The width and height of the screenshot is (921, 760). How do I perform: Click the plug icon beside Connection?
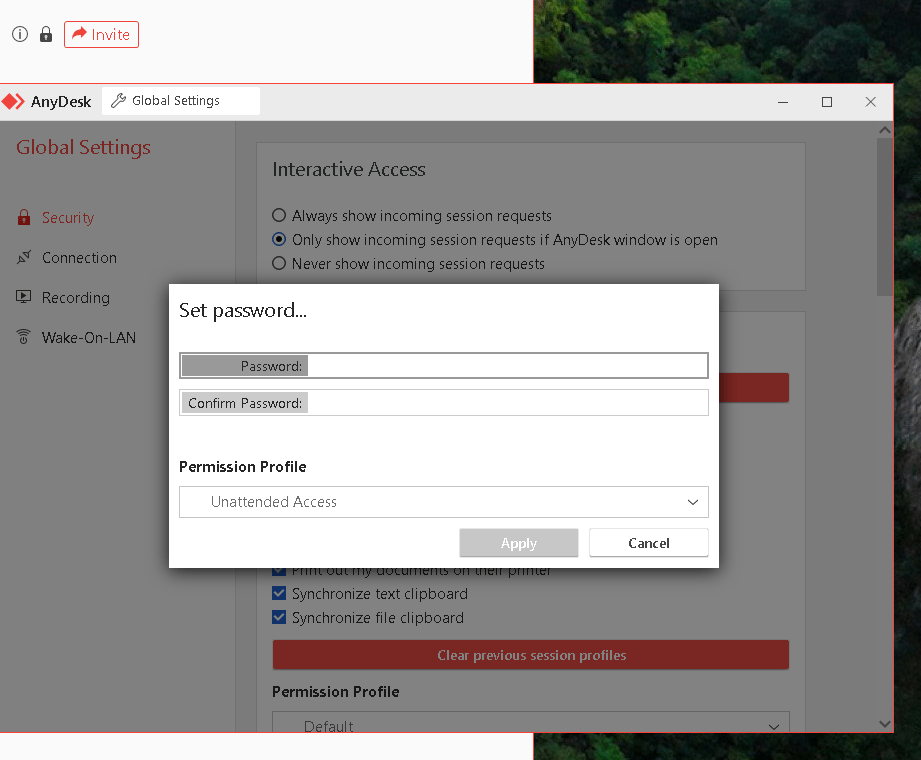coord(23,257)
